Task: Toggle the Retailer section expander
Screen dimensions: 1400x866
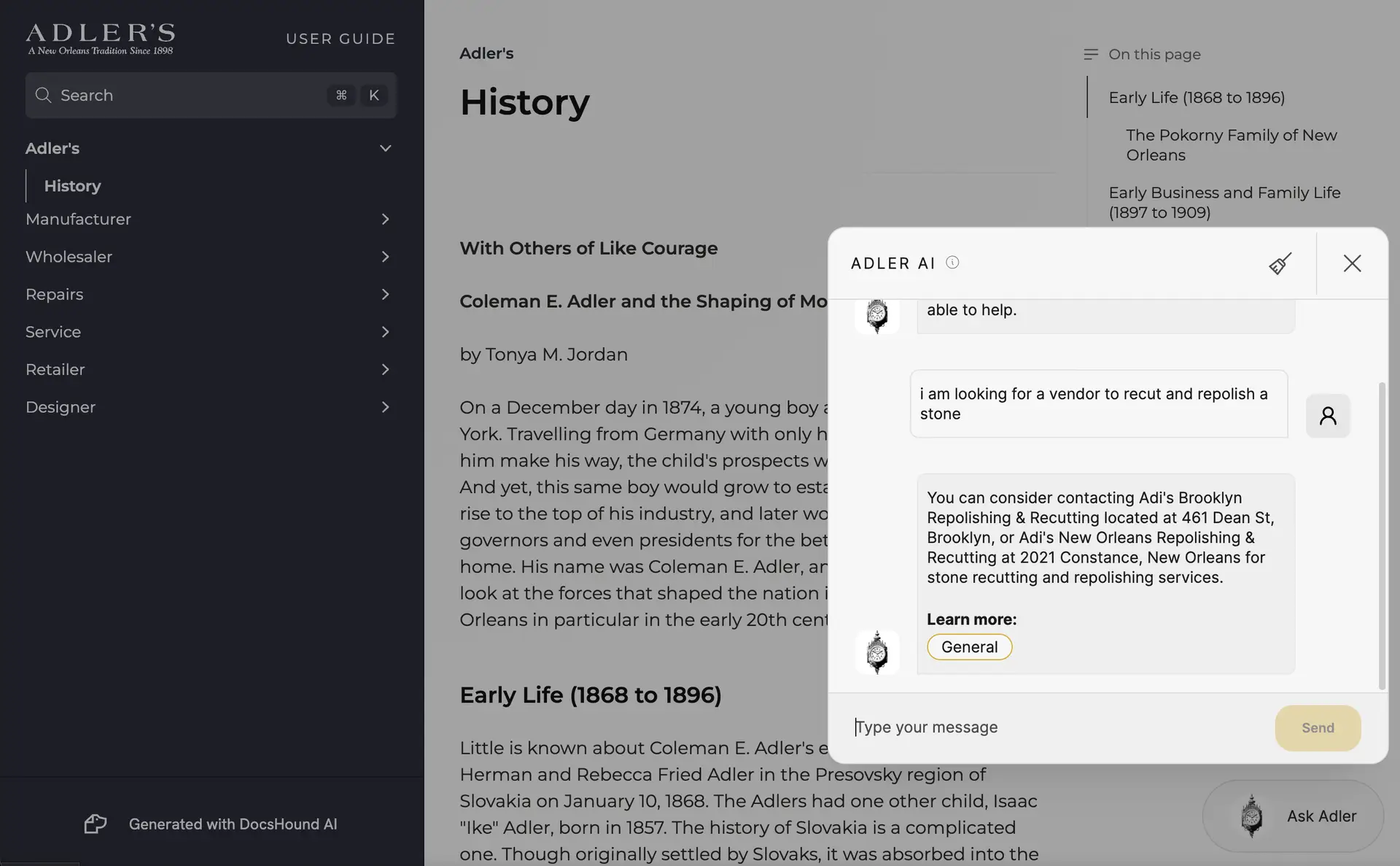Action: point(384,369)
